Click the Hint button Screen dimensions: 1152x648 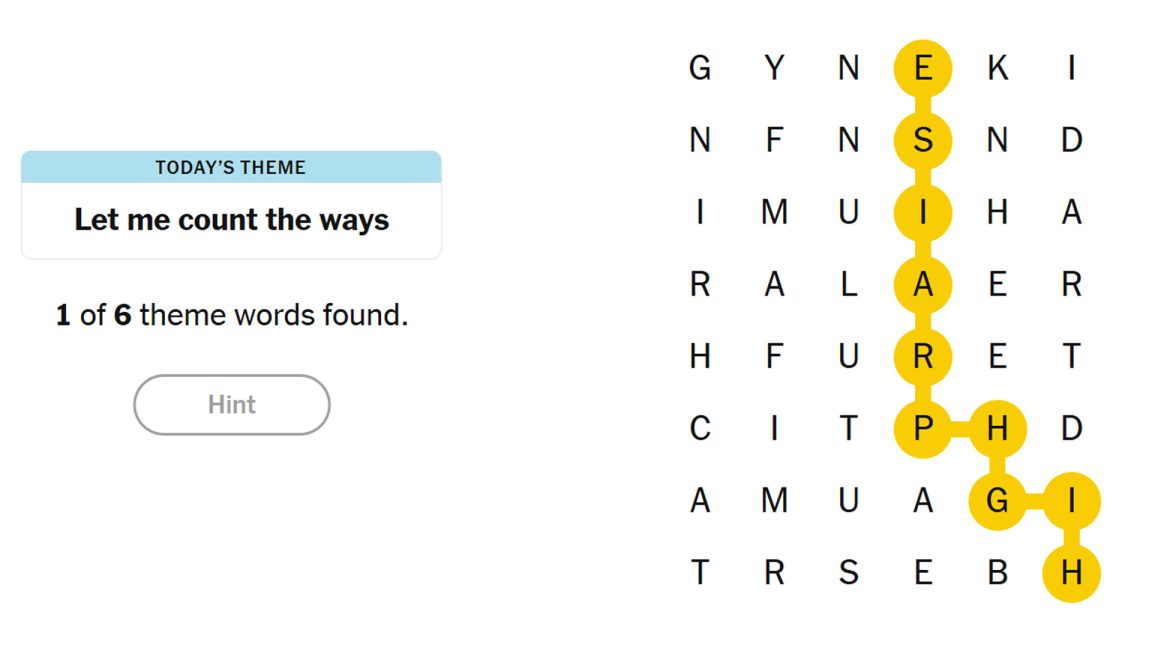tap(231, 404)
